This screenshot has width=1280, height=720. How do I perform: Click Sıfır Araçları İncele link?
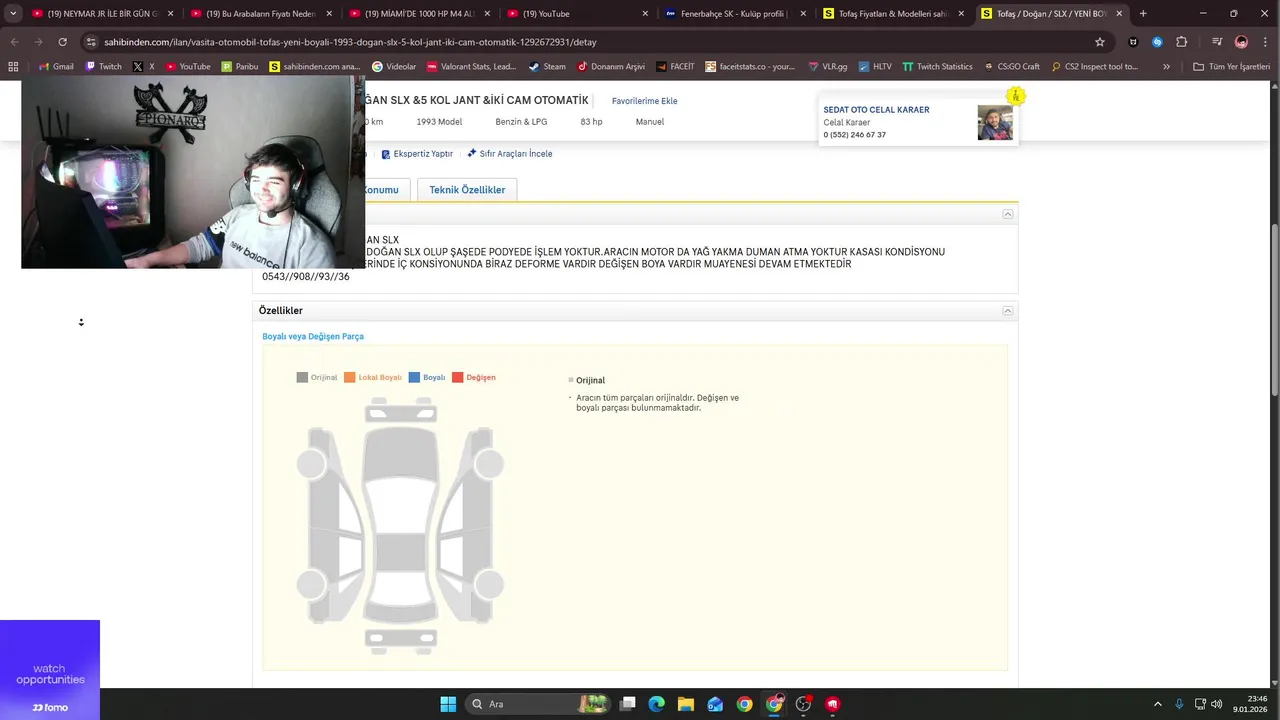coord(510,154)
